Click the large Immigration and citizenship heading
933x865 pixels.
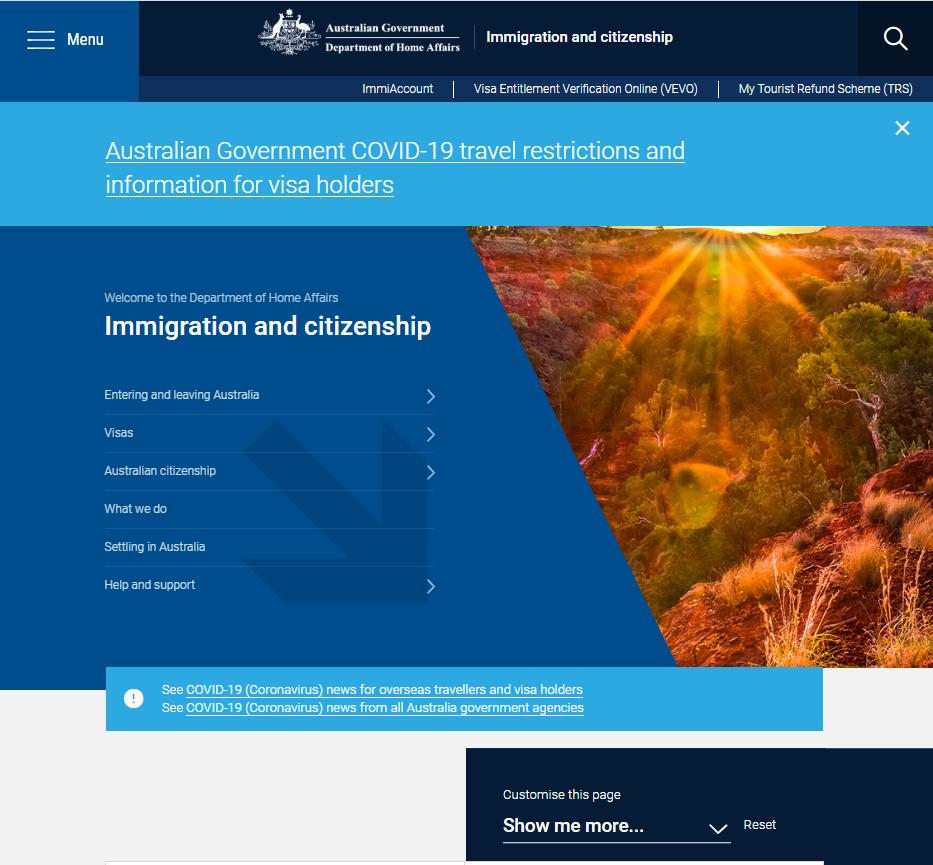pyautogui.click(x=267, y=326)
